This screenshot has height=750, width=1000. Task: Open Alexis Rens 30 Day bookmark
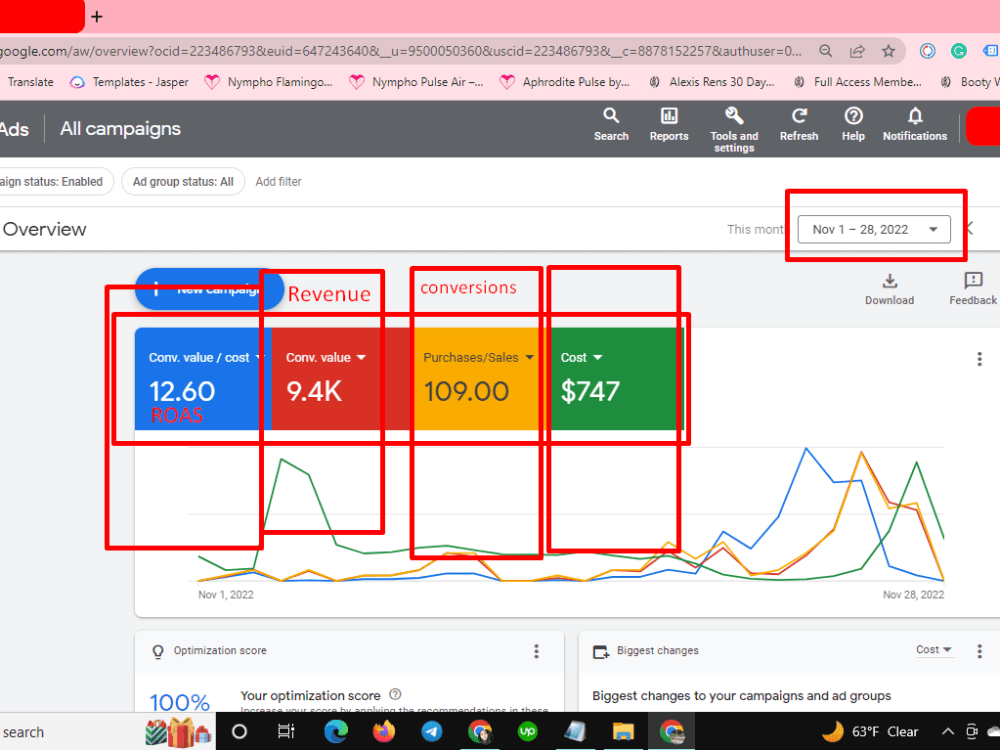tap(712, 82)
